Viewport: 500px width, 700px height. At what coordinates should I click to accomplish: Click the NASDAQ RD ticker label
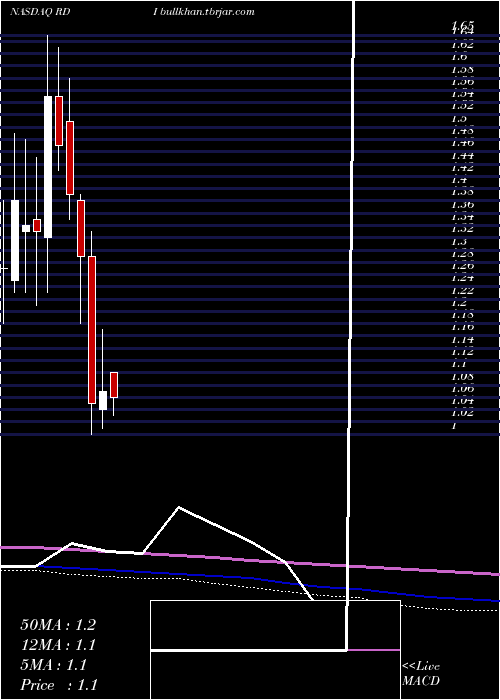pos(40,12)
